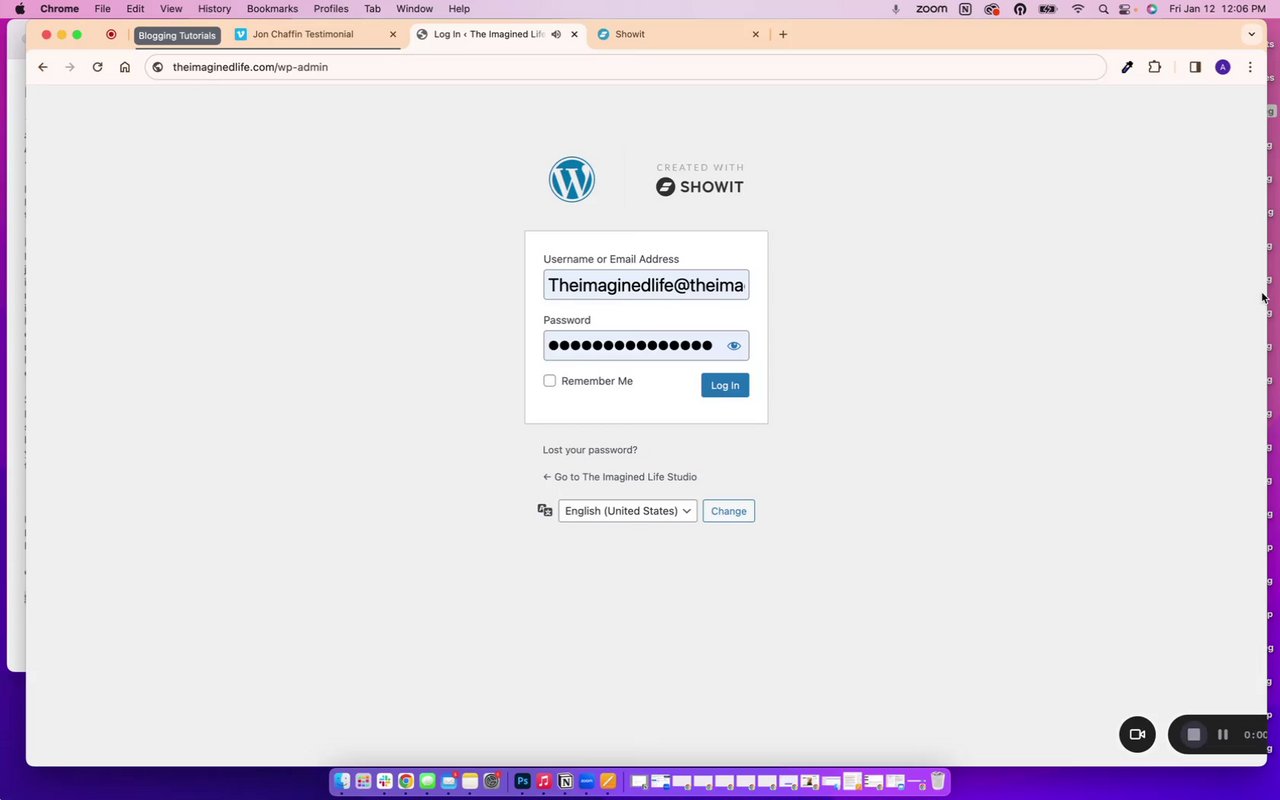Image resolution: width=1280 pixels, height=800 pixels.
Task: Open the Lost your password link
Action: 590,450
